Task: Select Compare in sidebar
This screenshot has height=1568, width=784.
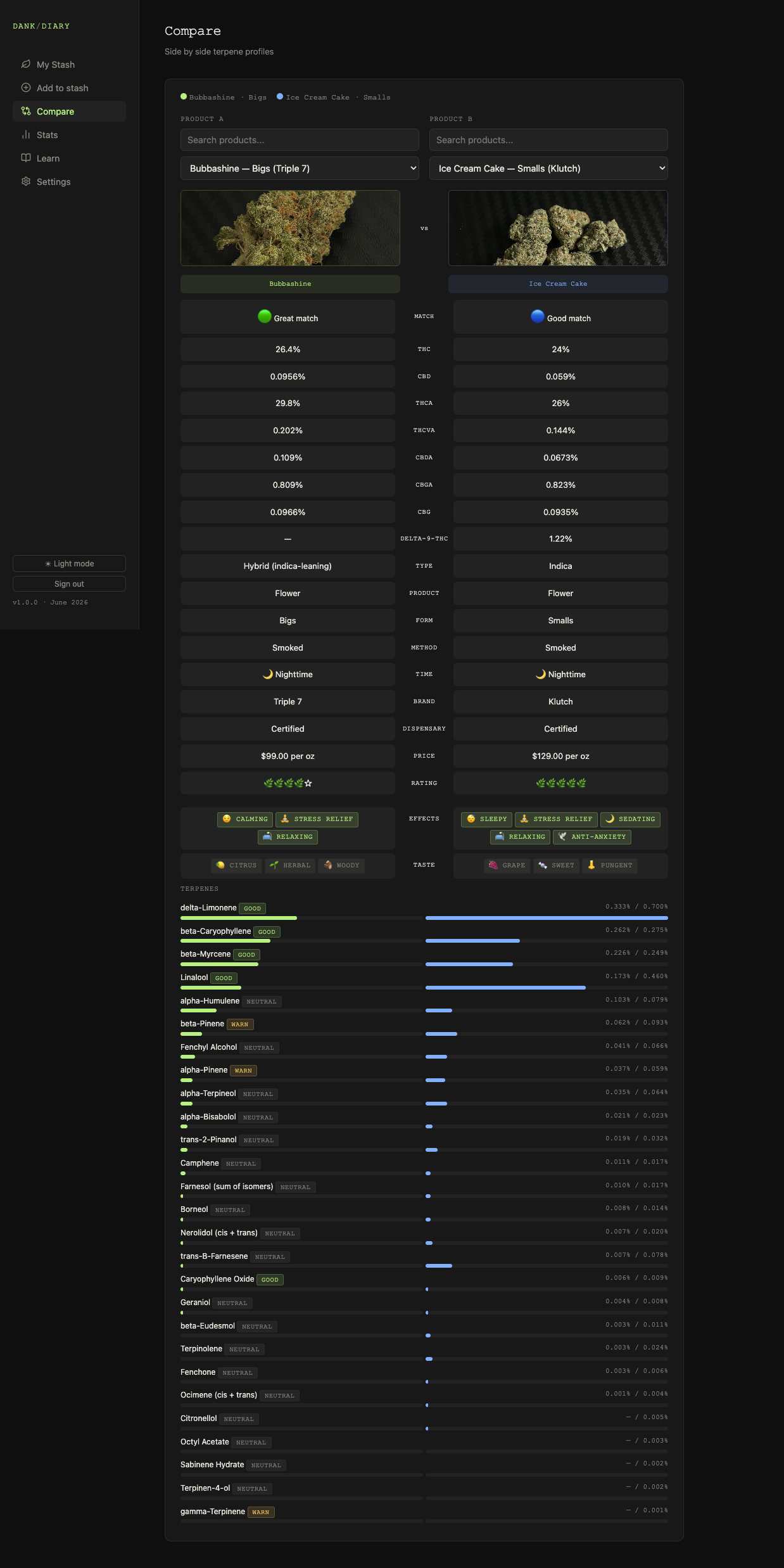Action: click(69, 112)
